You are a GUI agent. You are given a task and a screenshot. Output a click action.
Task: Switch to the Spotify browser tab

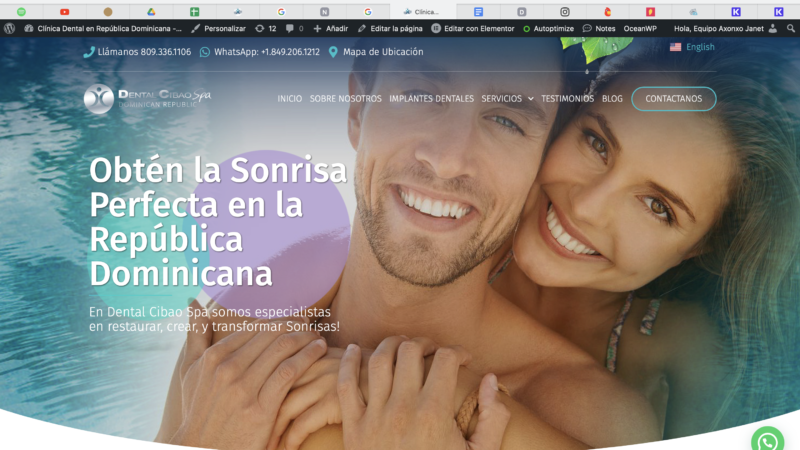(x=21, y=11)
